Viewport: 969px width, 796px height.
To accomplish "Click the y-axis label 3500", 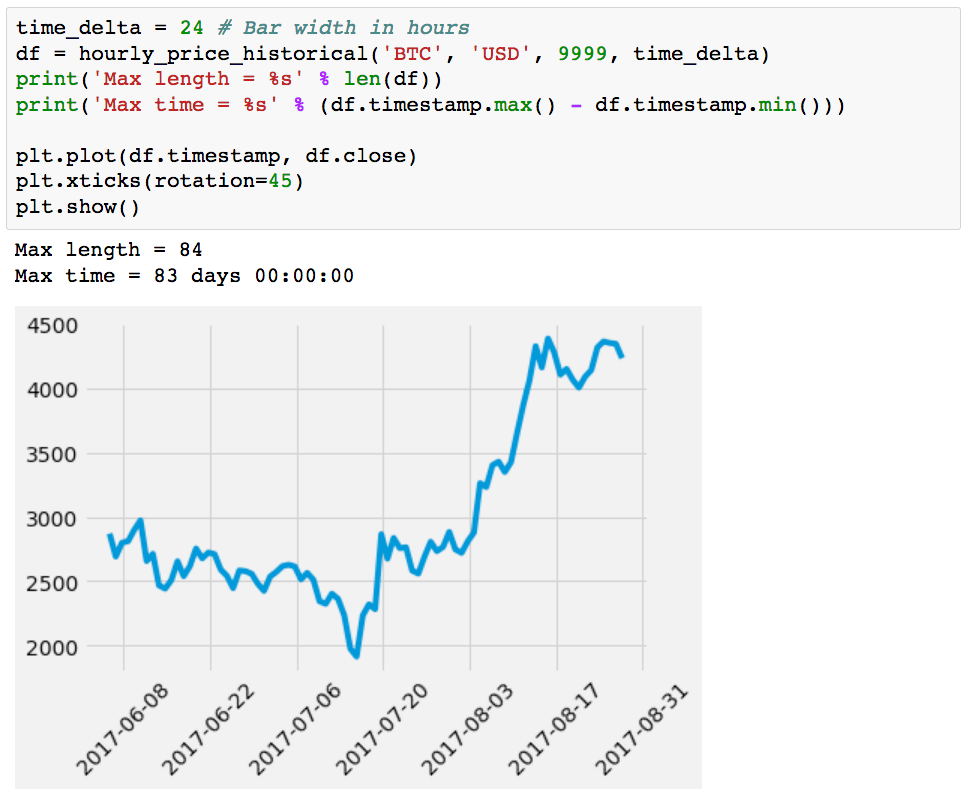I will [x=52, y=454].
